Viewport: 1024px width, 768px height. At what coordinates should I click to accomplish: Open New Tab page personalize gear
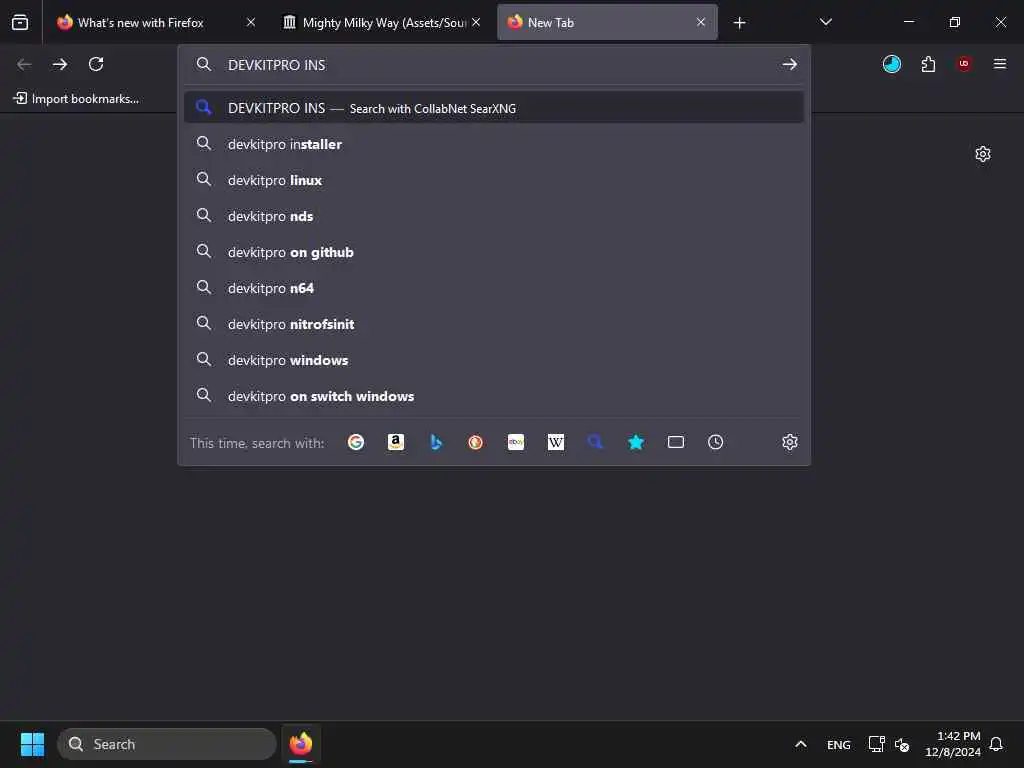pos(983,154)
